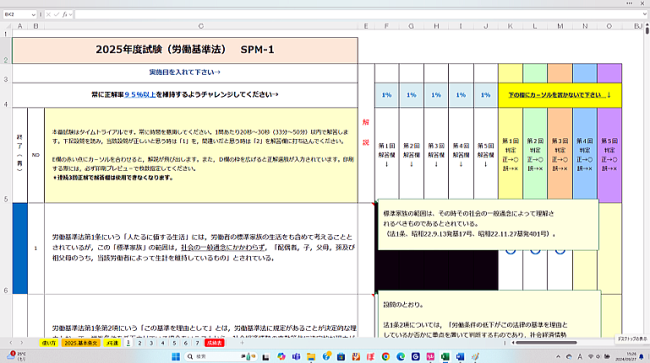
Task: Launch Copilot from the taskbar
Action: pos(281,356)
